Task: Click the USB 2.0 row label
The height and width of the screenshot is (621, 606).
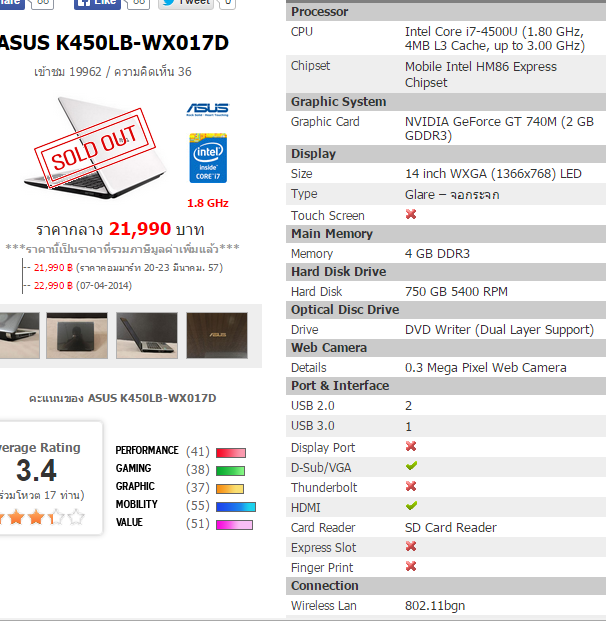Action: click(x=313, y=406)
